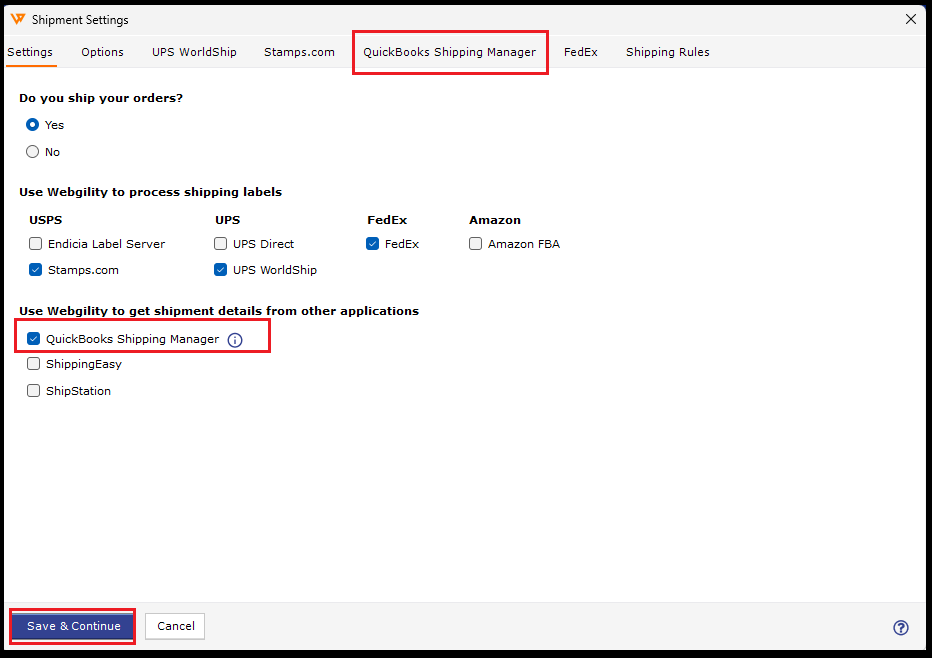This screenshot has width=932, height=658.
Task: Select the Yes radio button
Action: (33, 125)
